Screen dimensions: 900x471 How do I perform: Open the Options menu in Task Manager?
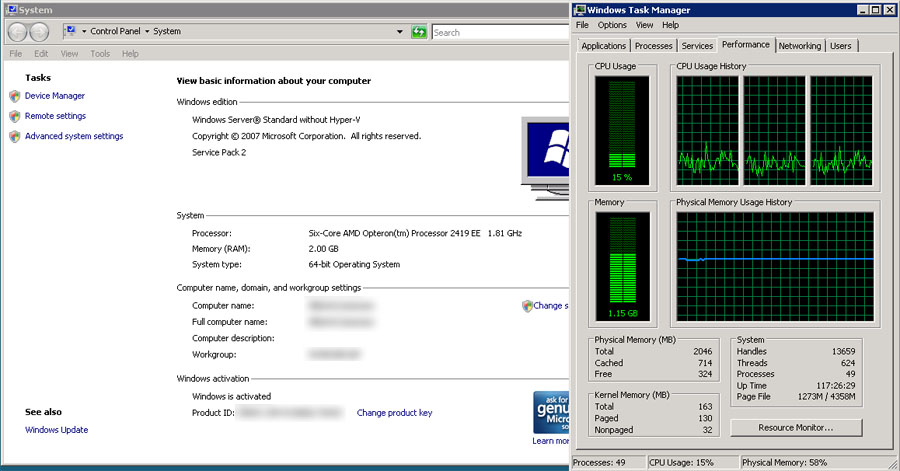612,25
